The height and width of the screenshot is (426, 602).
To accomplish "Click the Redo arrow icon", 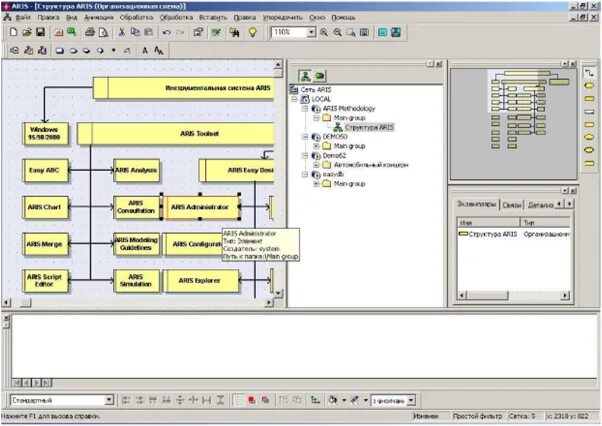I will 180,33.
